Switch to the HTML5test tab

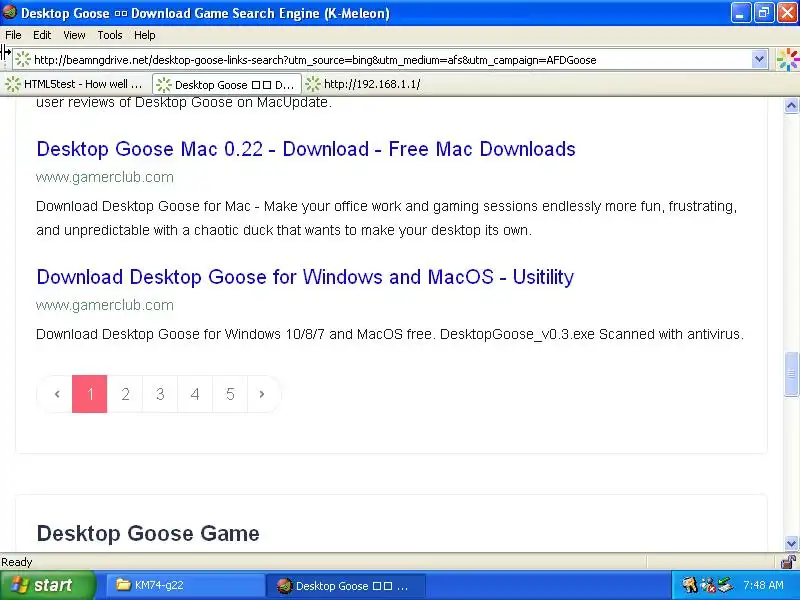click(76, 84)
